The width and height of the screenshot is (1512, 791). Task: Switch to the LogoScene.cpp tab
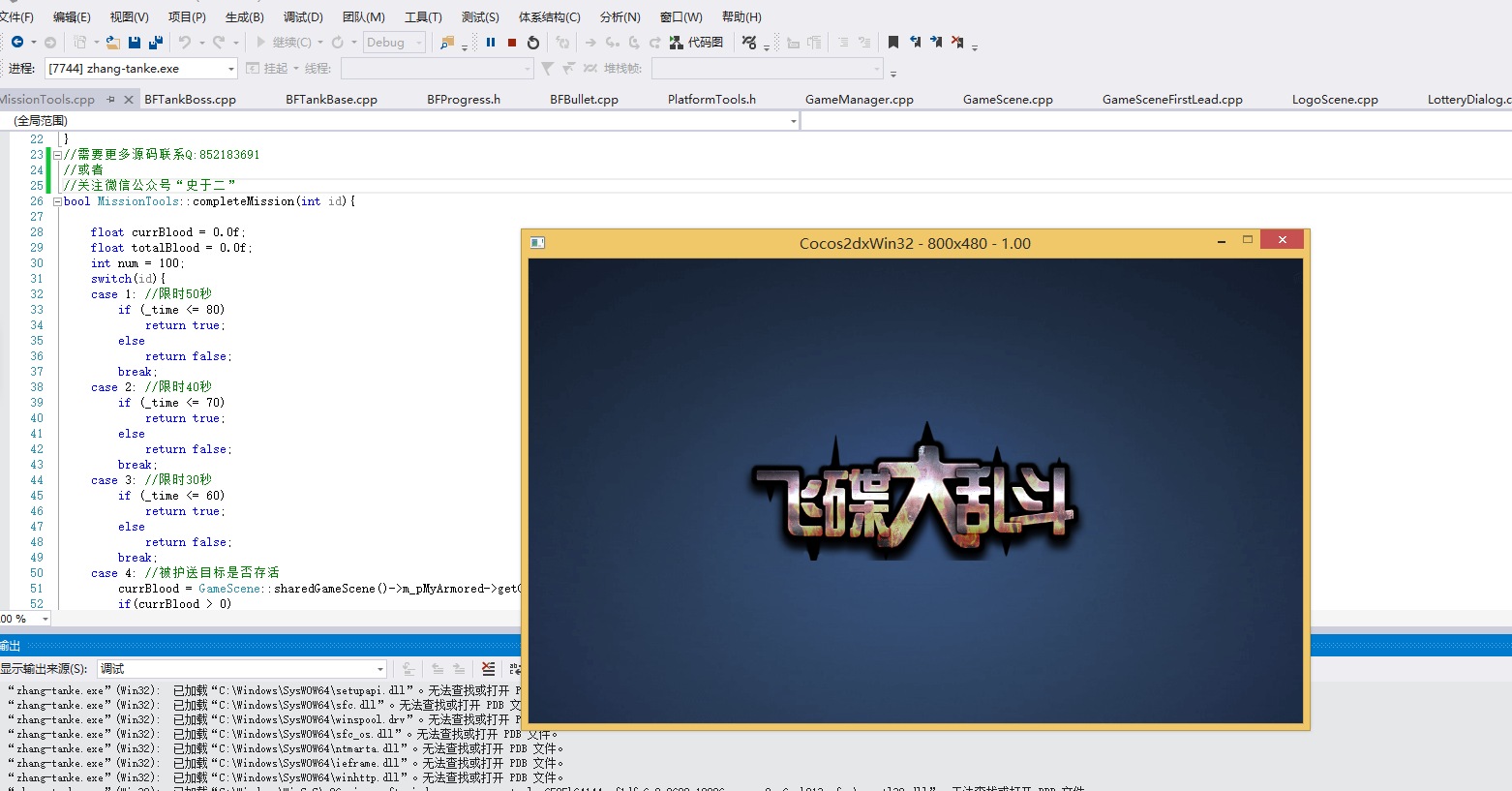pyautogui.click(x=1335, y=99)
